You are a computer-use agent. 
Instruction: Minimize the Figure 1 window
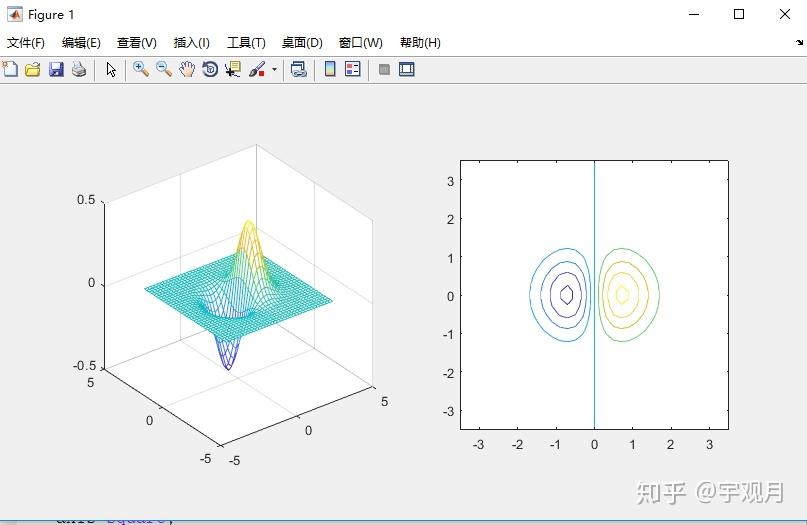point(694,14)
